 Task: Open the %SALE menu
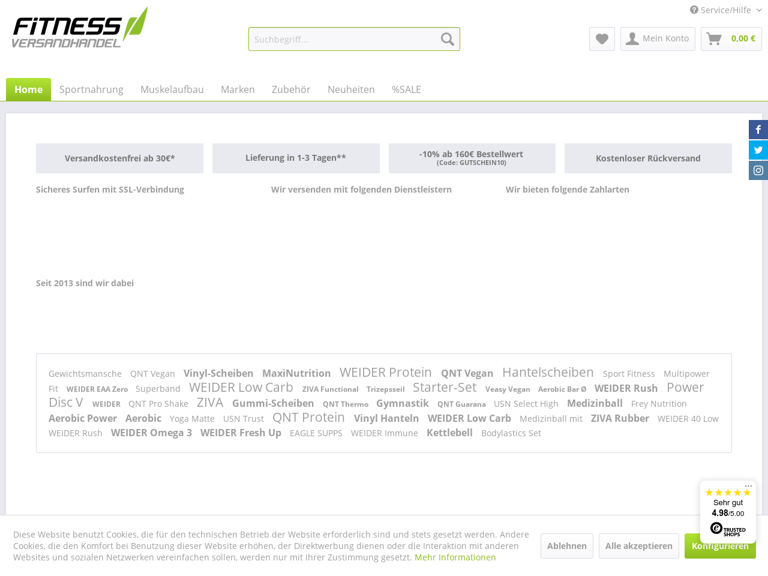pos(406,90)
